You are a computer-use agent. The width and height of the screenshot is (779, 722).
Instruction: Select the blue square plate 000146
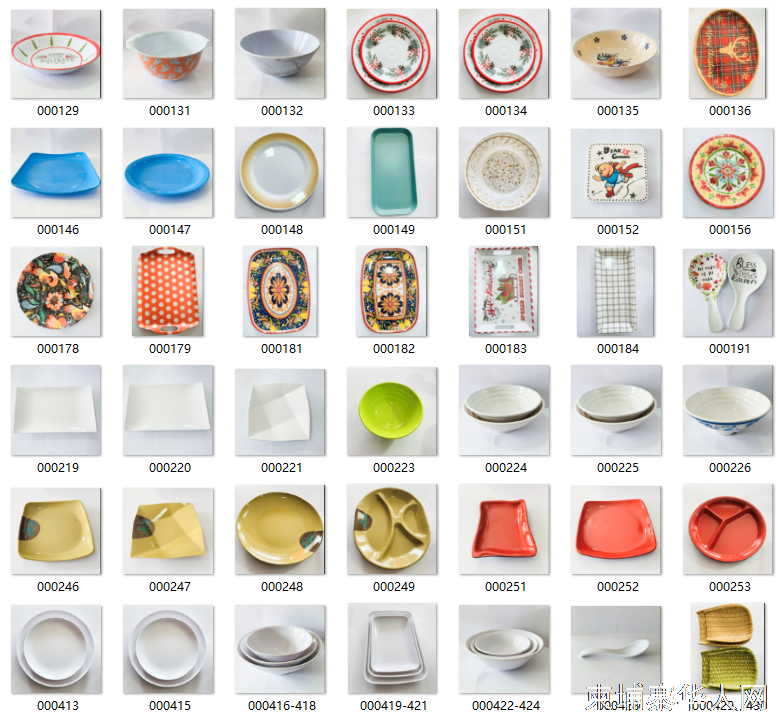[x=56, y=172]
